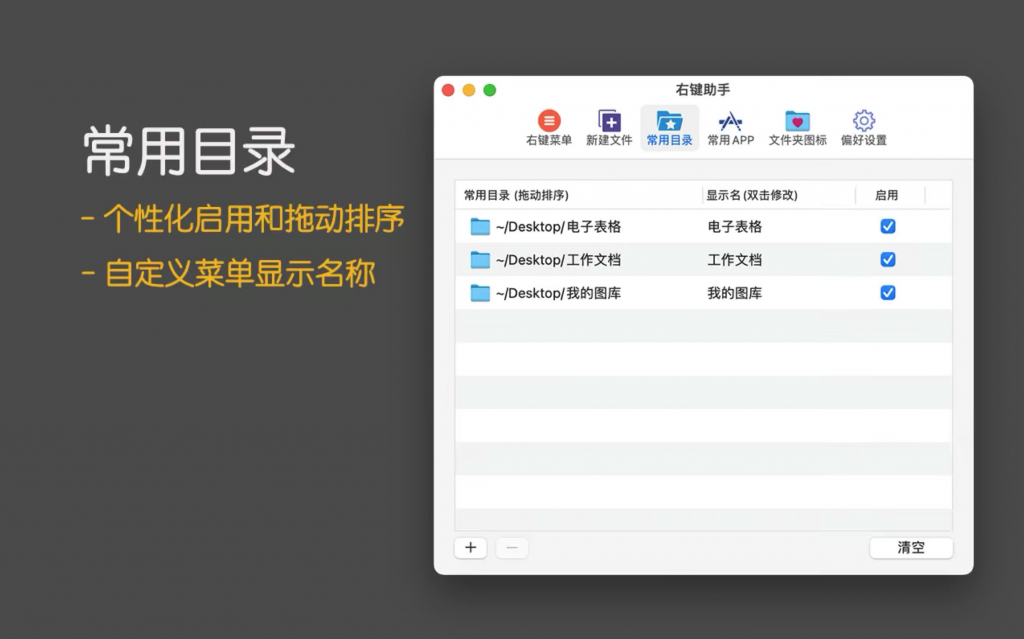Toggle the 工作文档 enable checkbox

pos(888,259)
